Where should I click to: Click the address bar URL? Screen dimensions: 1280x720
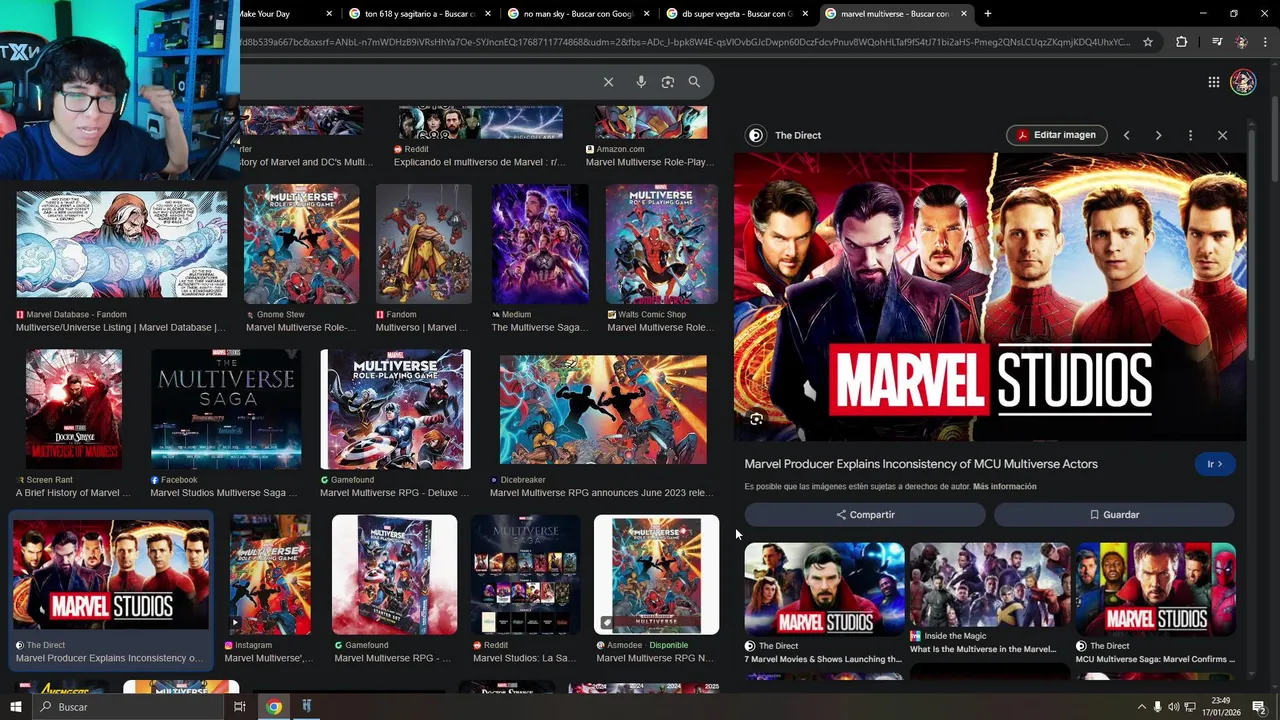click(685, 42)
